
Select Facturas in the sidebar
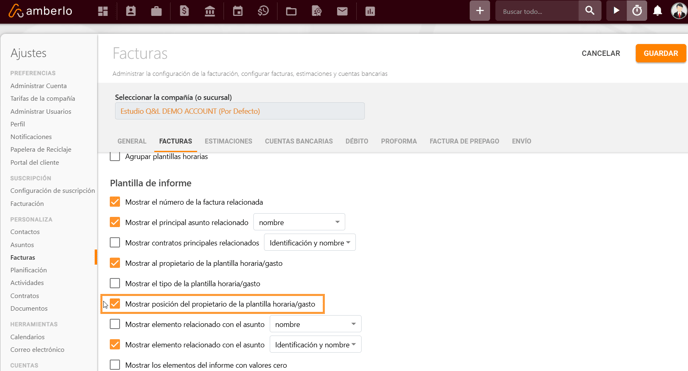point(22,257)
